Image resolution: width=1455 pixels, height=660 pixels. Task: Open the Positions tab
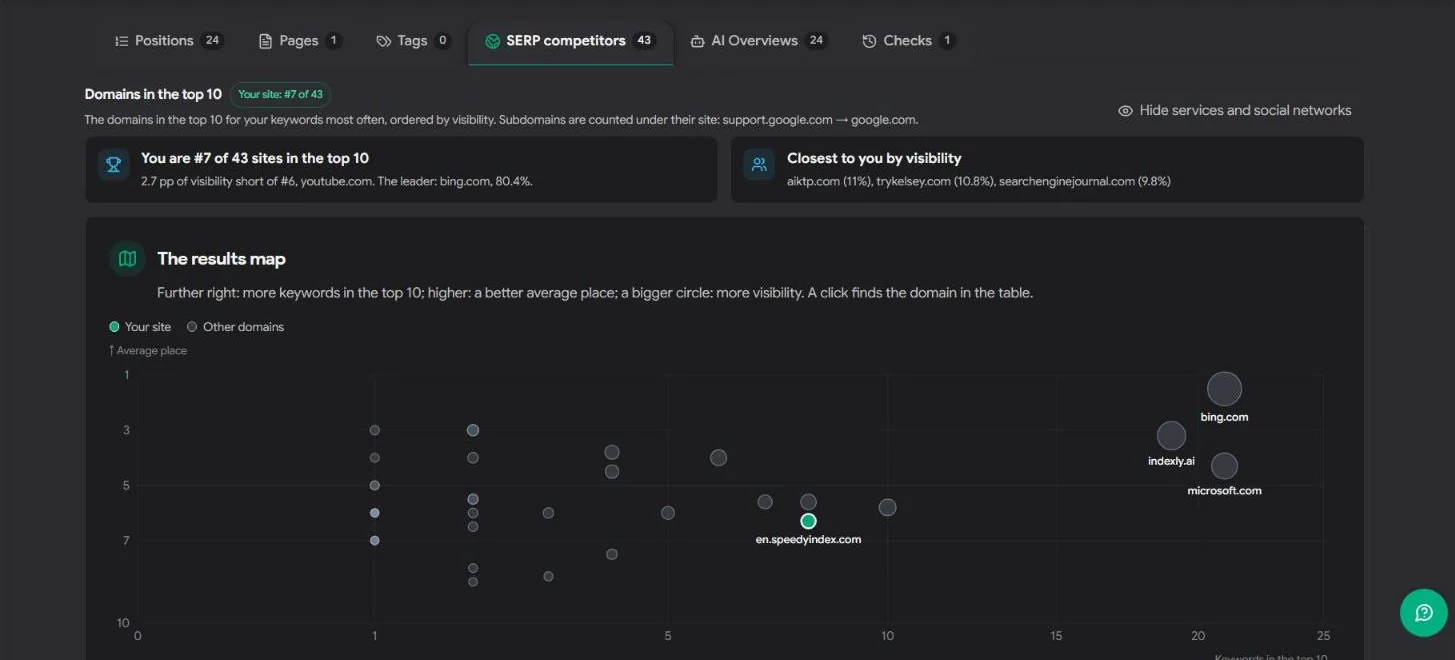pyautogui.click(x=169, y=41)
